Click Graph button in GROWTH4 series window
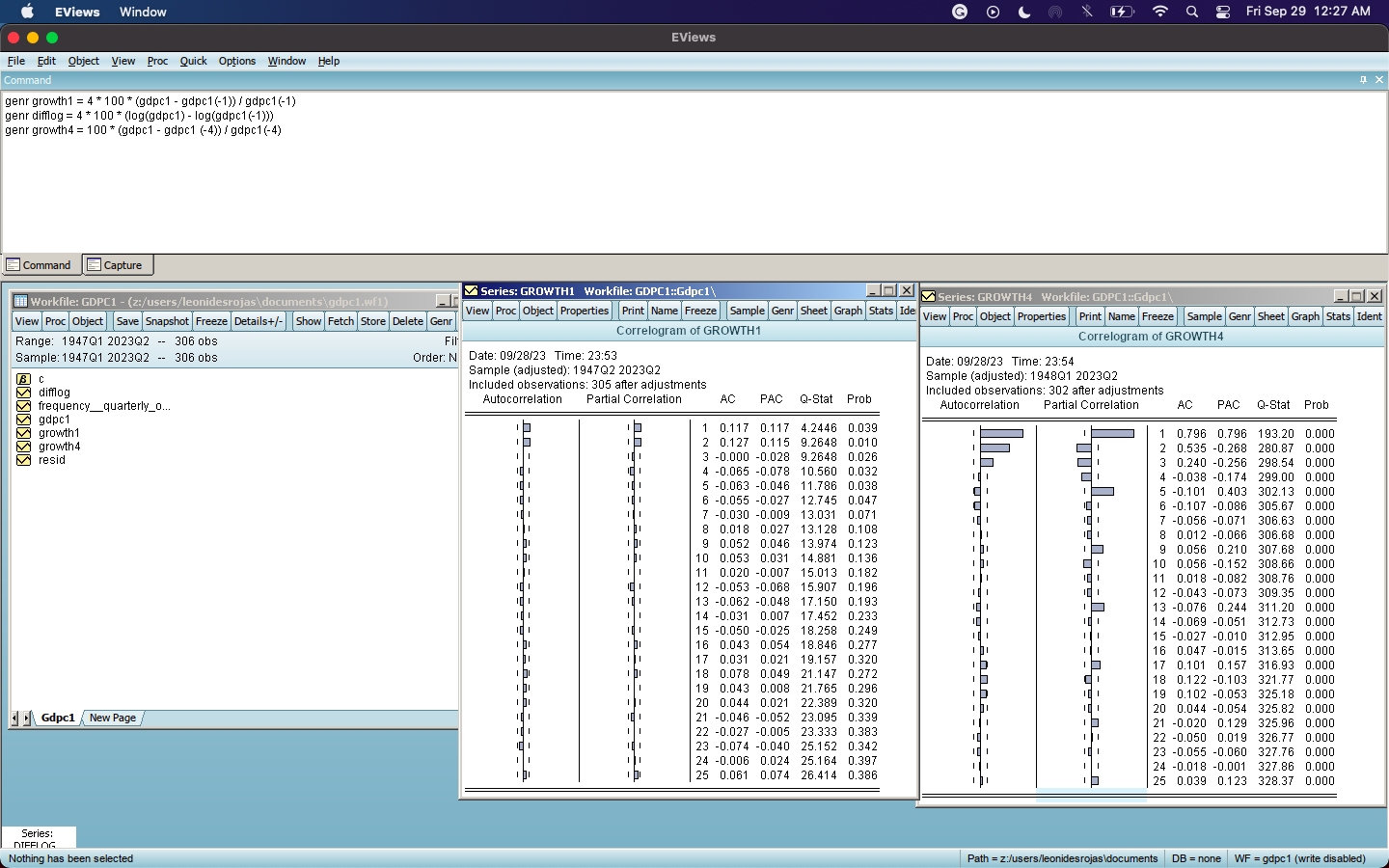Image resolution: width=1389 pixels, height=868 pixels. click(1305, 316)
